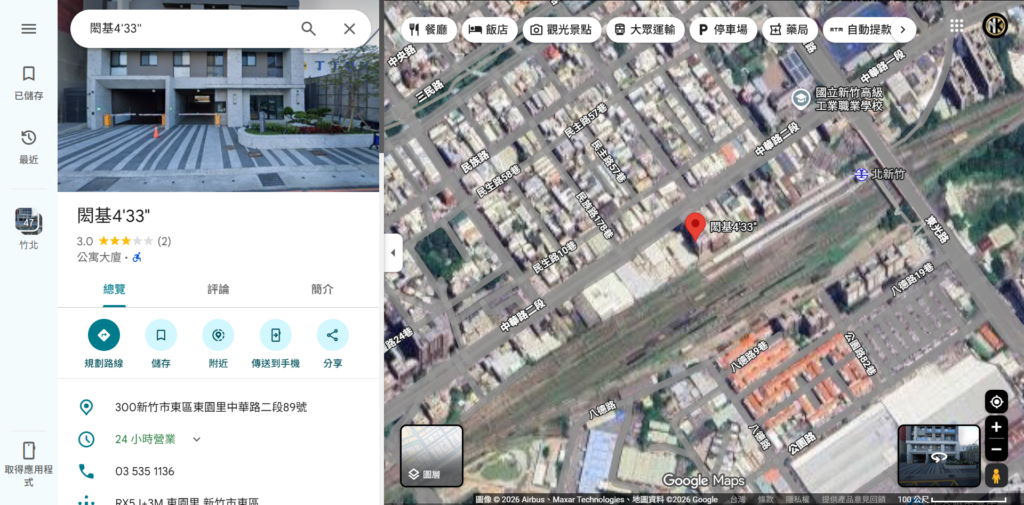The width and height of the screenshot is (1024, 505).
Task: Expand the 24 小時營業 hours dropdown
Action: coord(196,439)
